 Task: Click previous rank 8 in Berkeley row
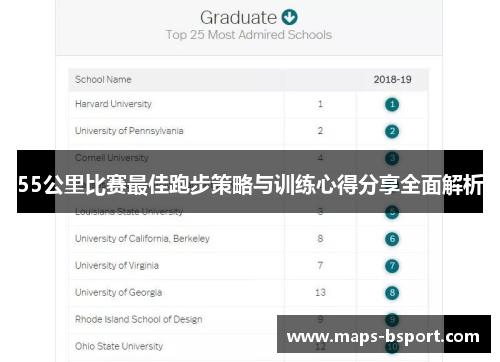(320, 239)
